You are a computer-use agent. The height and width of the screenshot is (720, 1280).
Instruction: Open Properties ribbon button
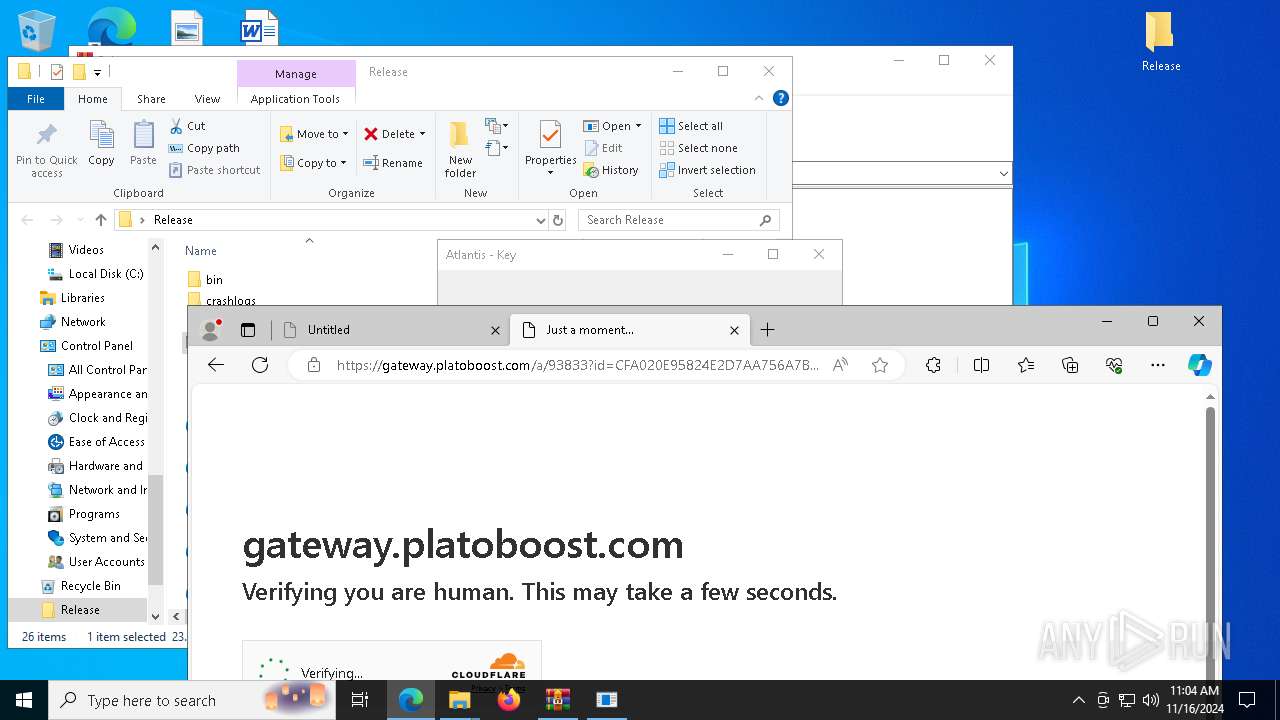(x=551, y=148)
